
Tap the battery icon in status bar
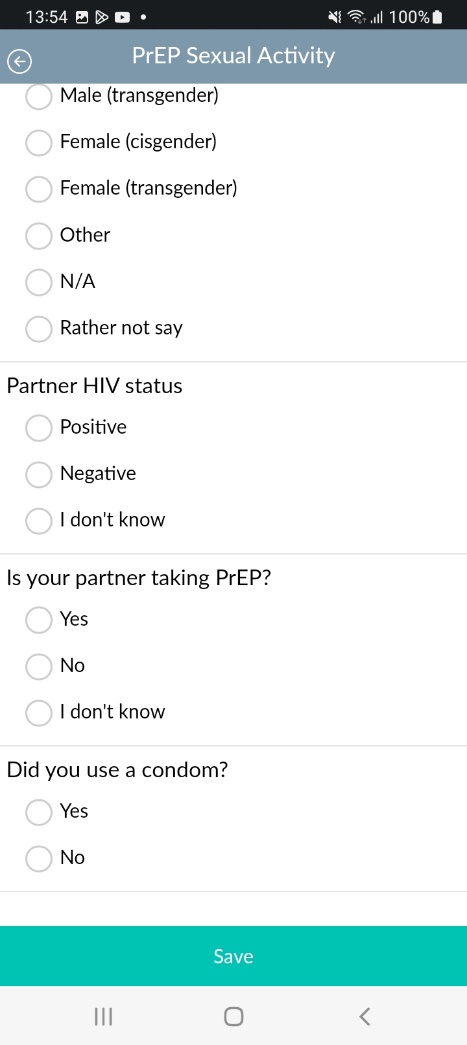[437, 17]
